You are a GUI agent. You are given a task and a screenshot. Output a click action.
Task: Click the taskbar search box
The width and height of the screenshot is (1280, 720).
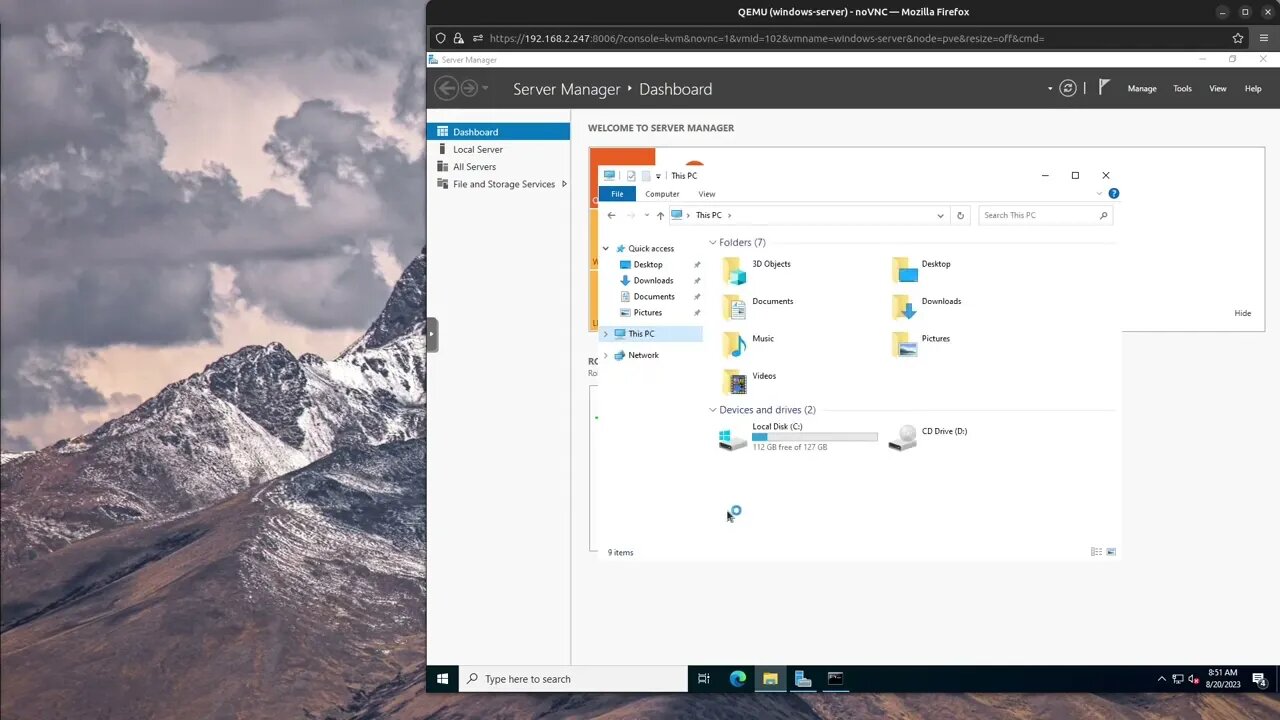click(573, 679)
